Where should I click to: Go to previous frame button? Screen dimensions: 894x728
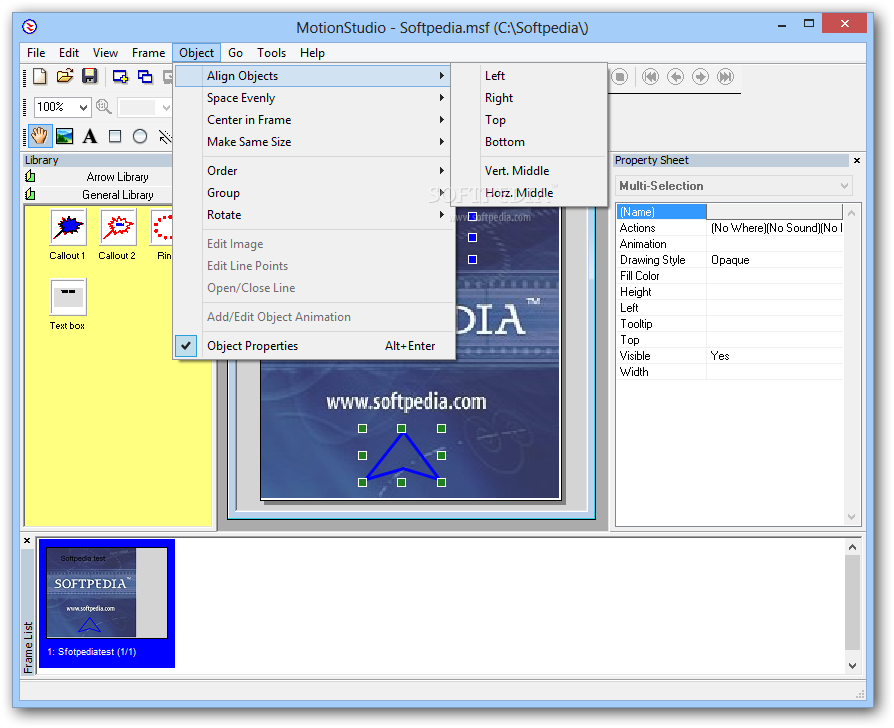tap(675, 76)
